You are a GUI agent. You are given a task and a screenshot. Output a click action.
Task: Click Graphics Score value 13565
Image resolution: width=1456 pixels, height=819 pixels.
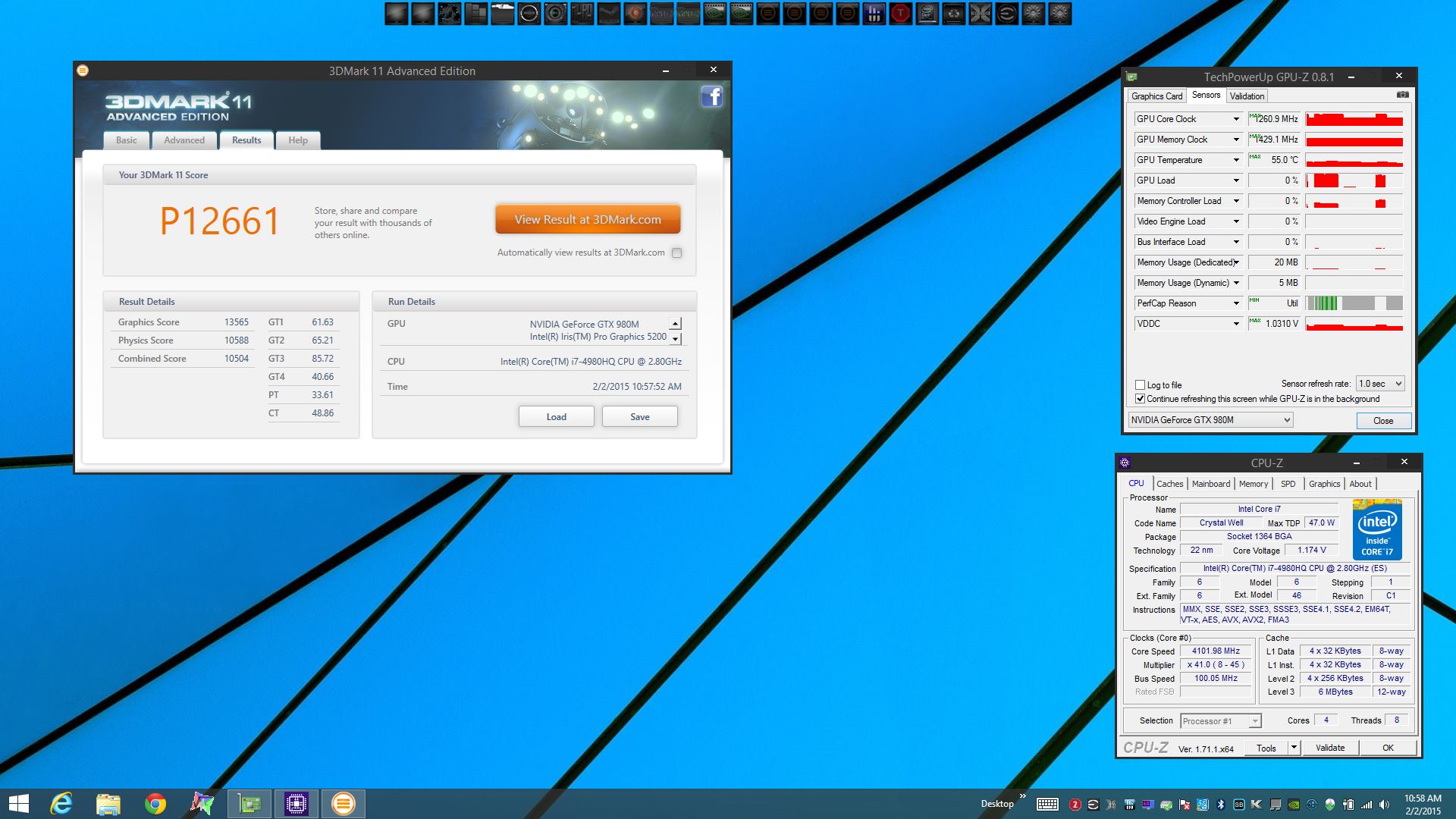coord(237,322)
